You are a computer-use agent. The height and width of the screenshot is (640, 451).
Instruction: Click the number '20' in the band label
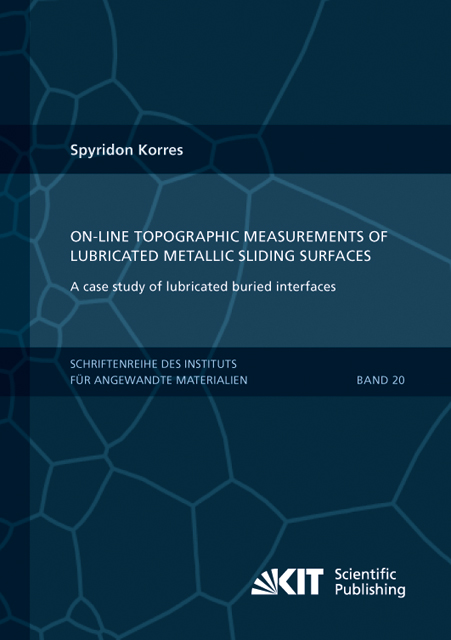[x=398, y=380]
